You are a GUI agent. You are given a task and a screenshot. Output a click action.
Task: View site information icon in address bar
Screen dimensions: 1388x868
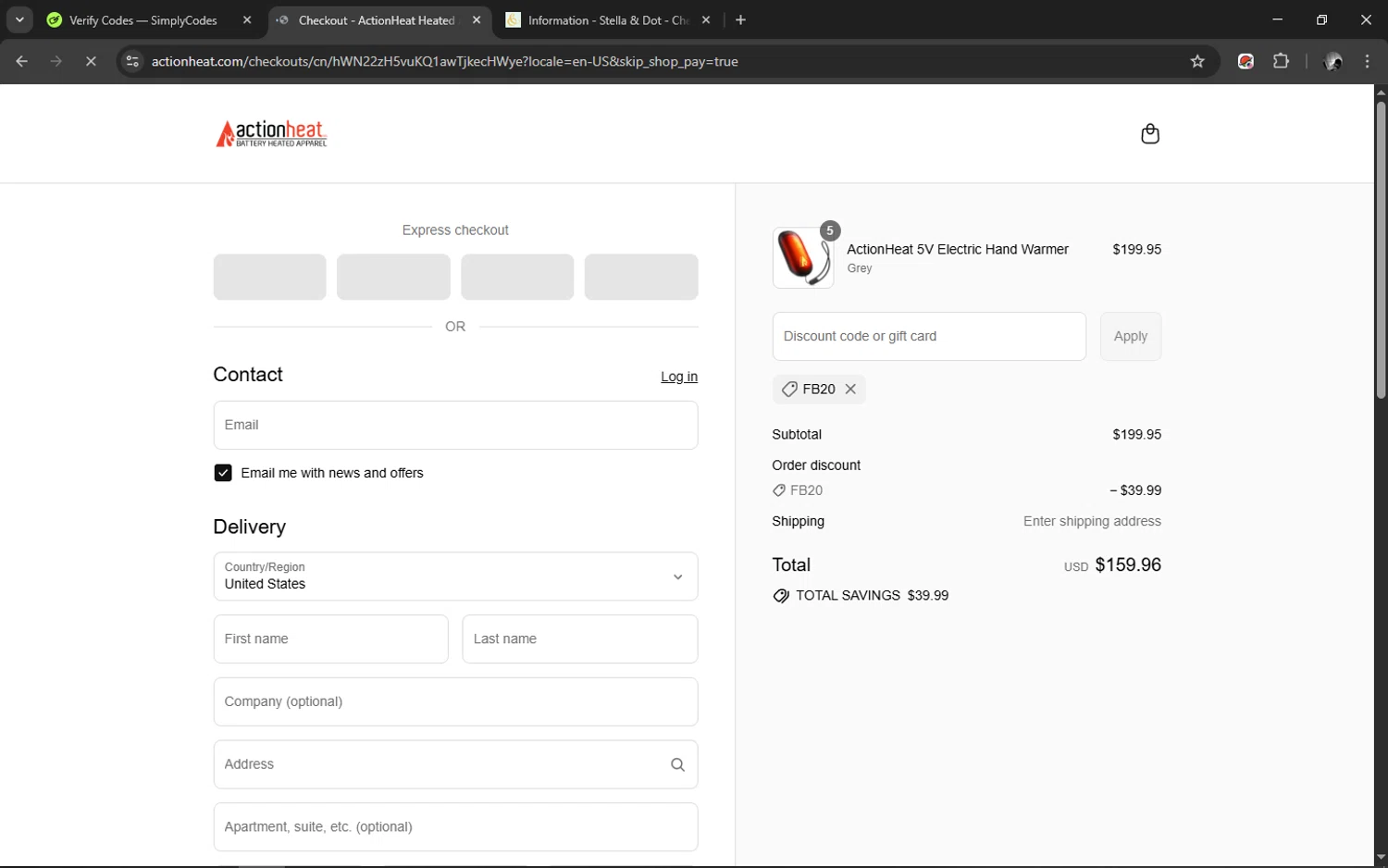[x=132, y=61]
